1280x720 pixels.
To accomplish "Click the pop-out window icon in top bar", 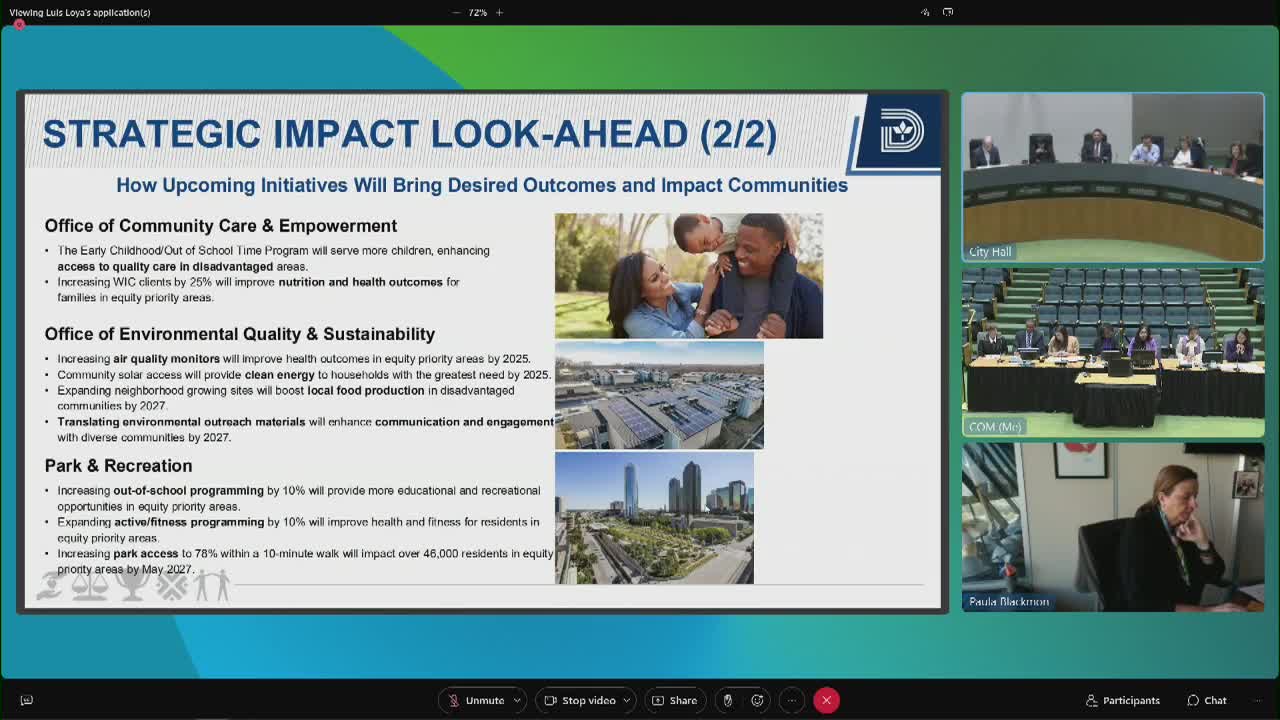I will [x=948, y=12].
